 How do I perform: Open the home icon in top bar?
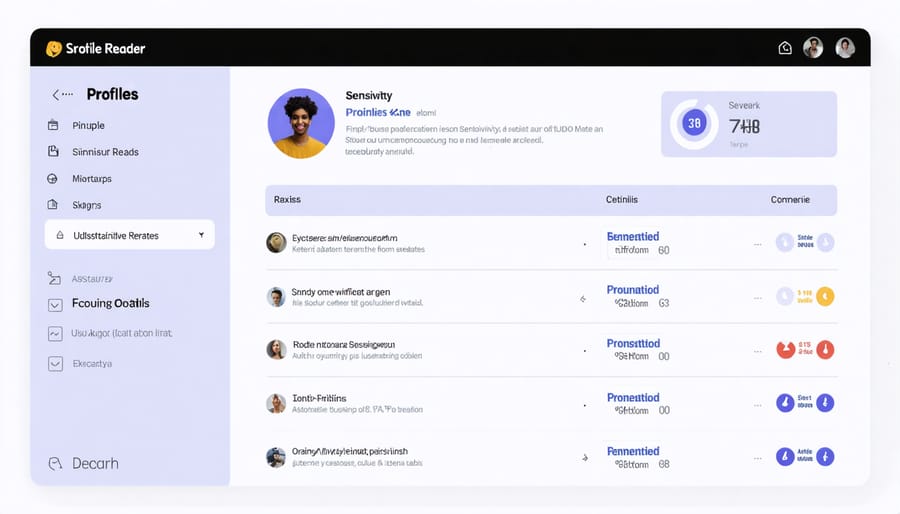coord(785,48)
